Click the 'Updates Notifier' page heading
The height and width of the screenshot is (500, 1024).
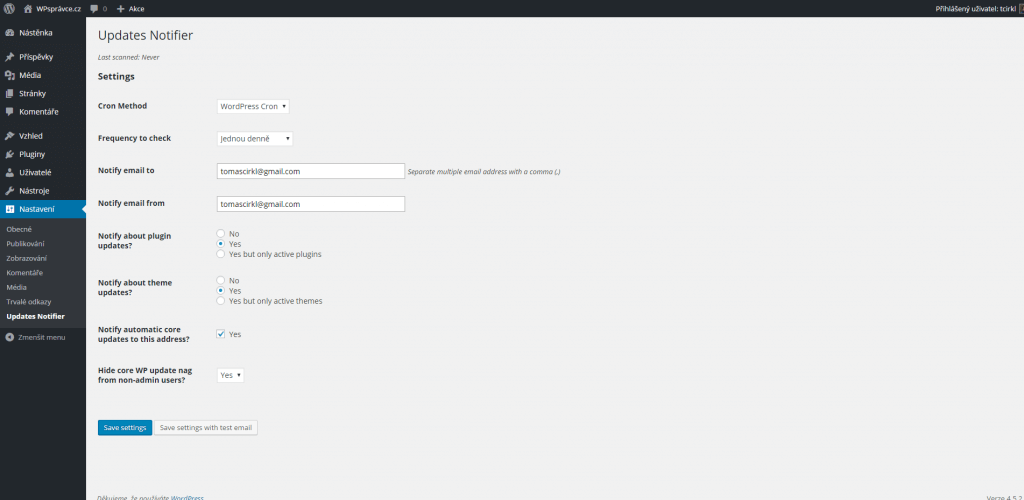click(x=145, y=35)
